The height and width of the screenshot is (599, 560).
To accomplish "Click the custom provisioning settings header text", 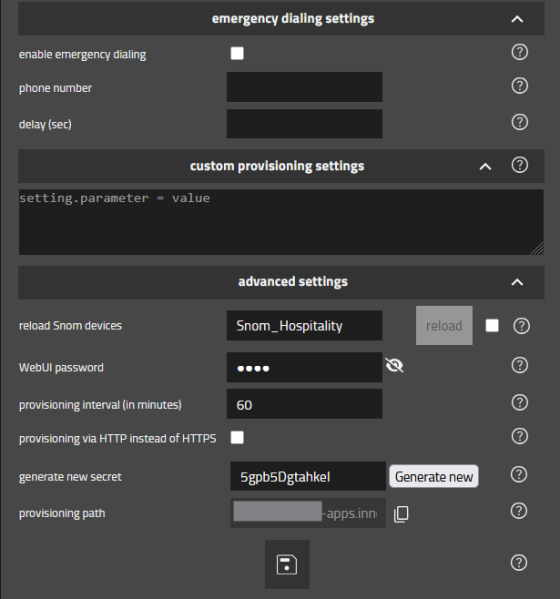I will (x=277, y=166).
